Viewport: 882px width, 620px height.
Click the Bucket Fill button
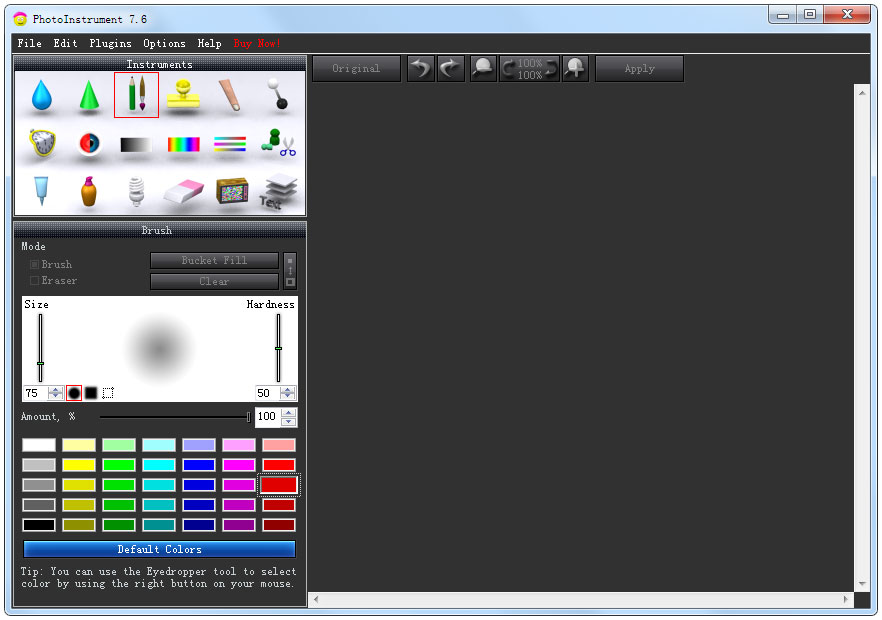click(x=214, y=260)
